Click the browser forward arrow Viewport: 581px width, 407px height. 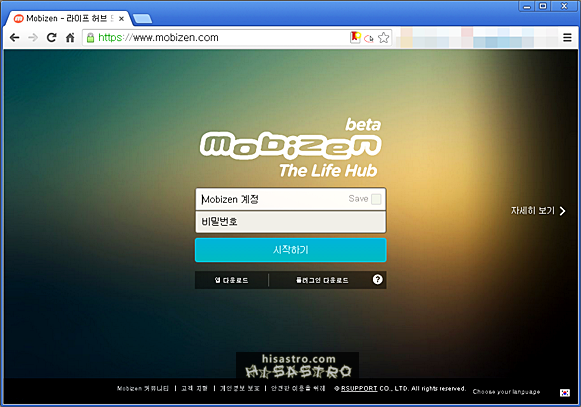[x=33, y=37]
